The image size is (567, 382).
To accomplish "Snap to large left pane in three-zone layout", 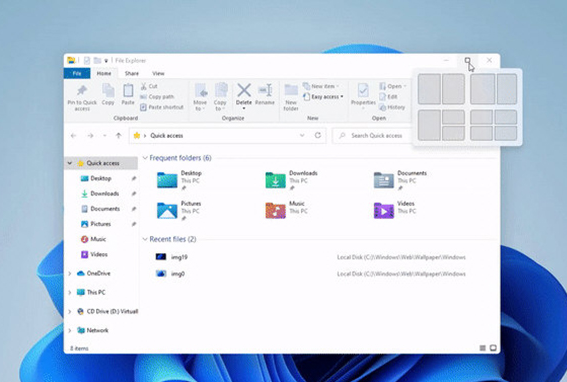I will [429, 126].
